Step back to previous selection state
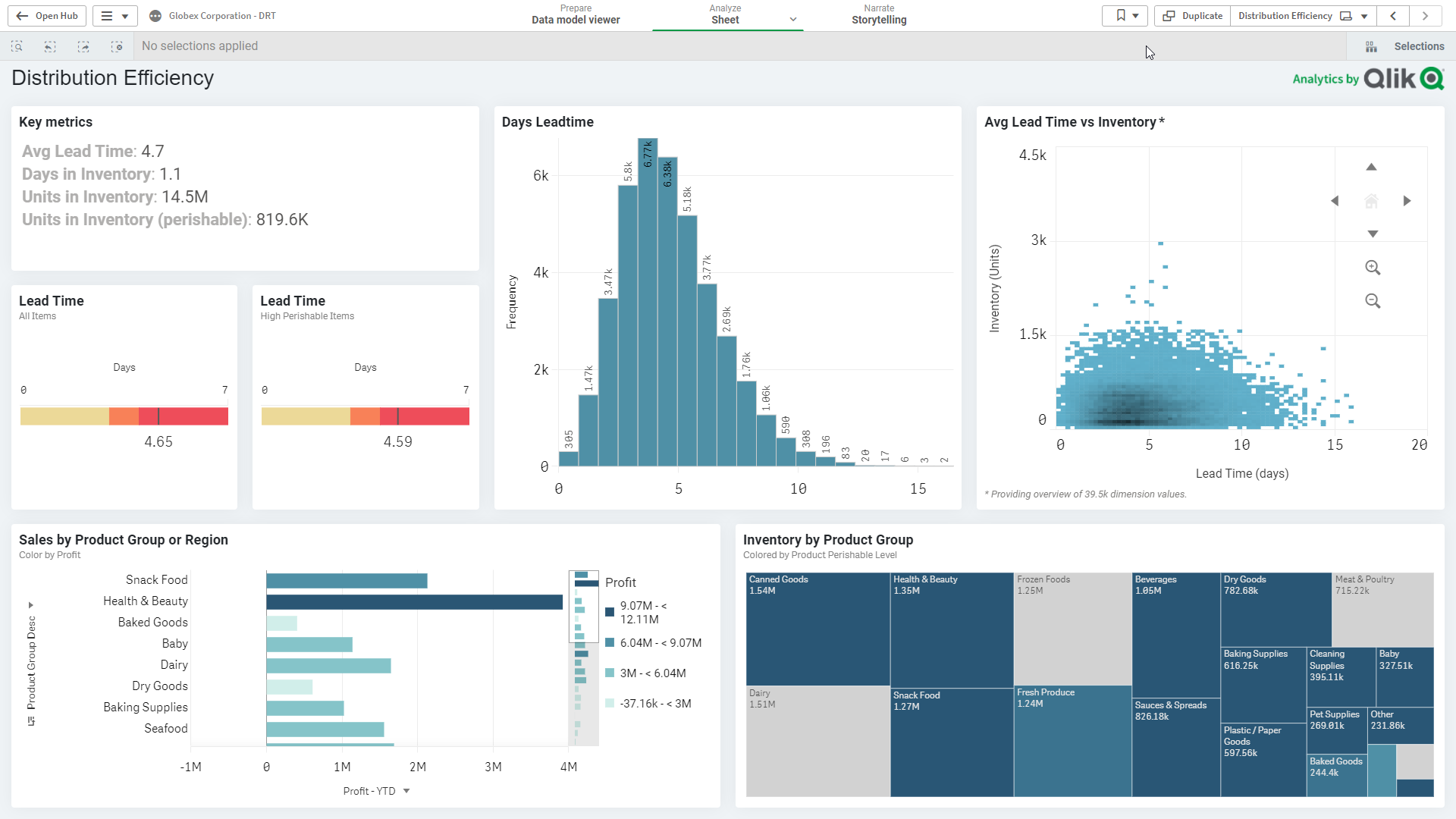1456x819 pixels. [x=50, y=46]
